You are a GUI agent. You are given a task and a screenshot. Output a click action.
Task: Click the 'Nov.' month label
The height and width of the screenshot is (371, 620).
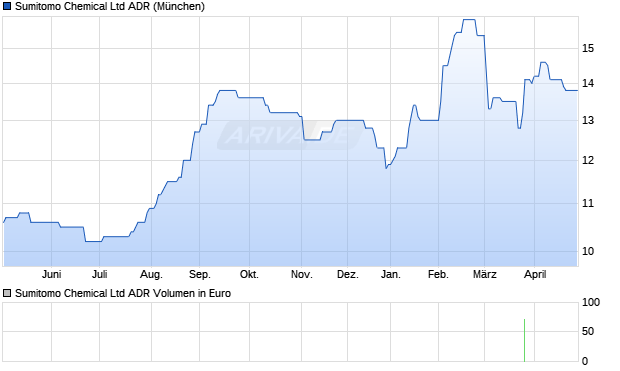tap(302, 274)
